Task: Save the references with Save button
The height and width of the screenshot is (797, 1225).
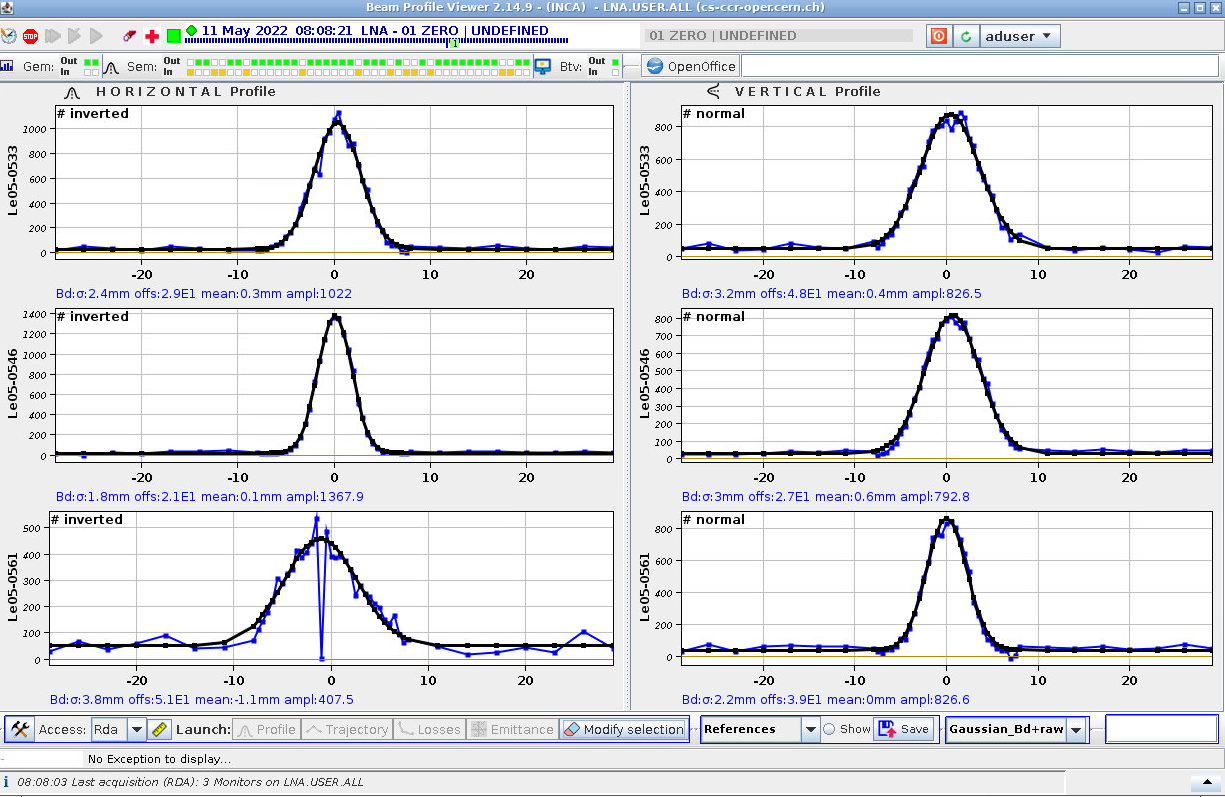Action: 904,729
